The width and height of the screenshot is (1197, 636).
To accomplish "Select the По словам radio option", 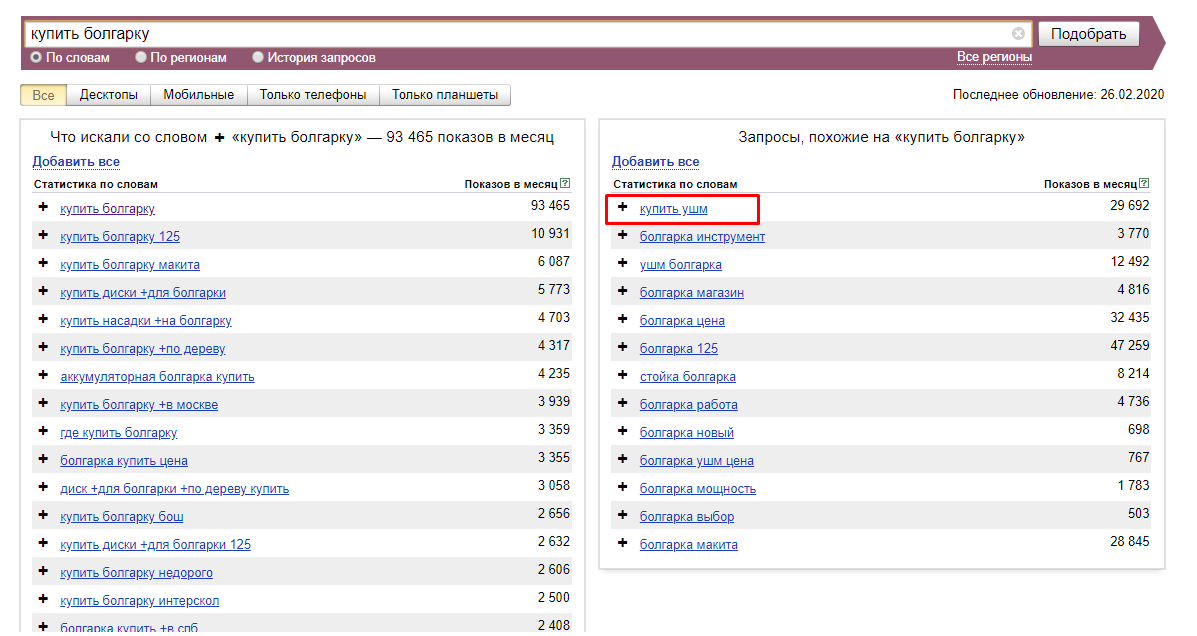I will coord(36,57).
